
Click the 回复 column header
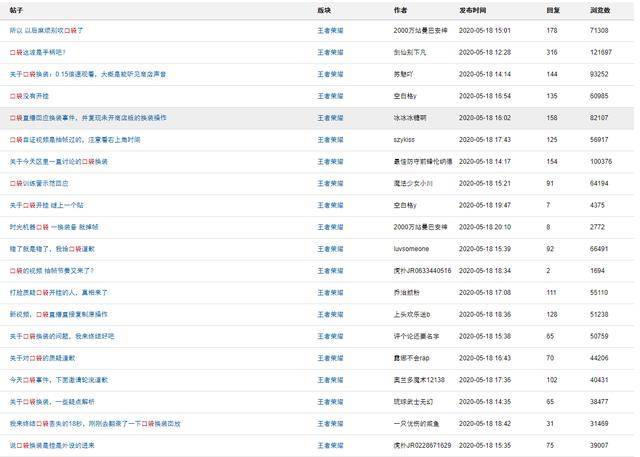pyautogui.click(x=553, y=10)
